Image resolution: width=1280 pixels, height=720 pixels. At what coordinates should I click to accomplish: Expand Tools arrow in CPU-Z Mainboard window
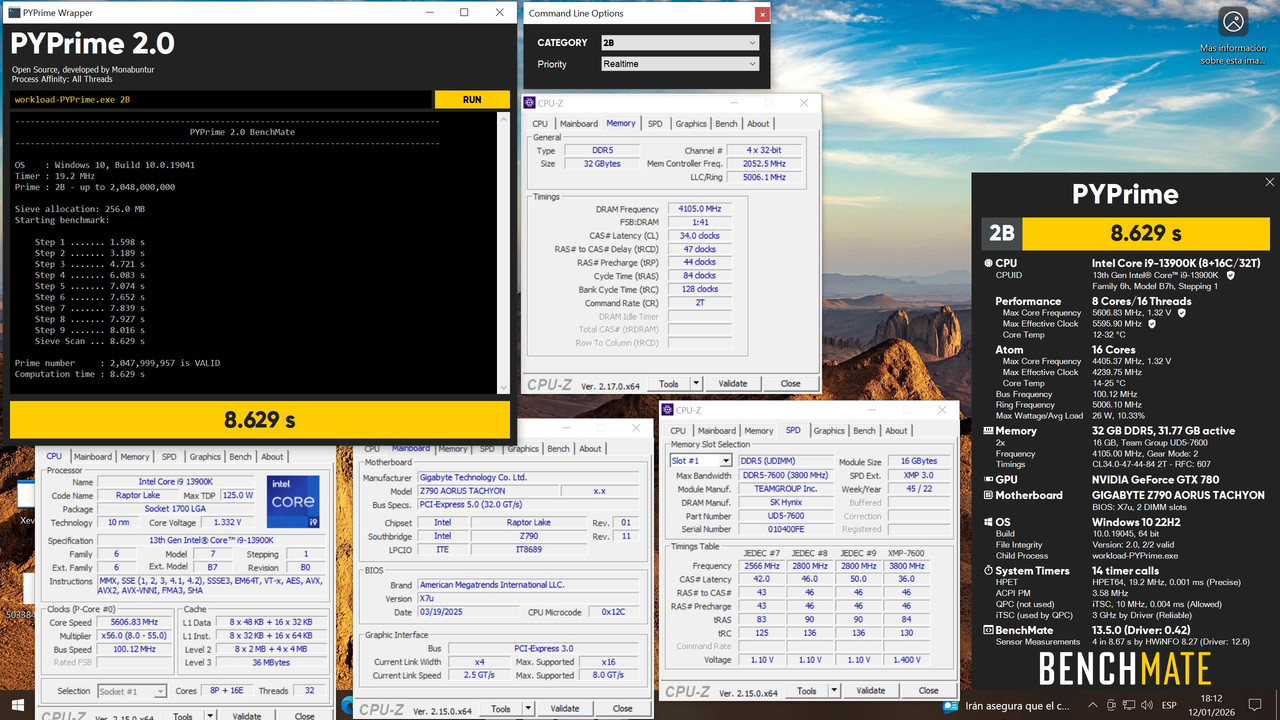click(x=528, y=708)
